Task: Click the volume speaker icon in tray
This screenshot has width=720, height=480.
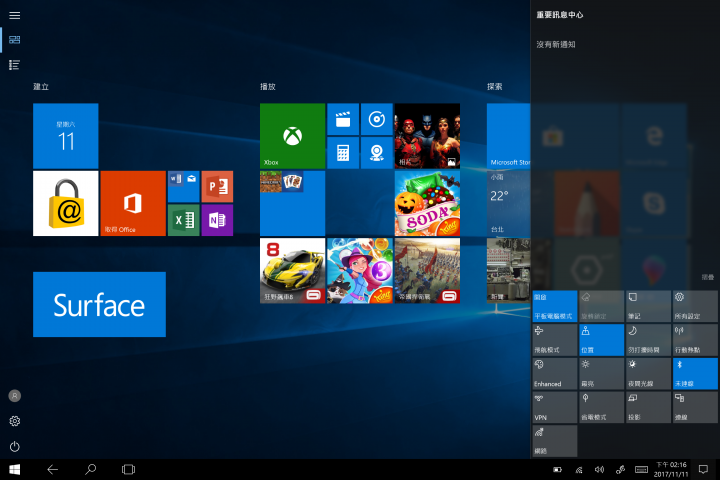Action: (x=599, y=469)
